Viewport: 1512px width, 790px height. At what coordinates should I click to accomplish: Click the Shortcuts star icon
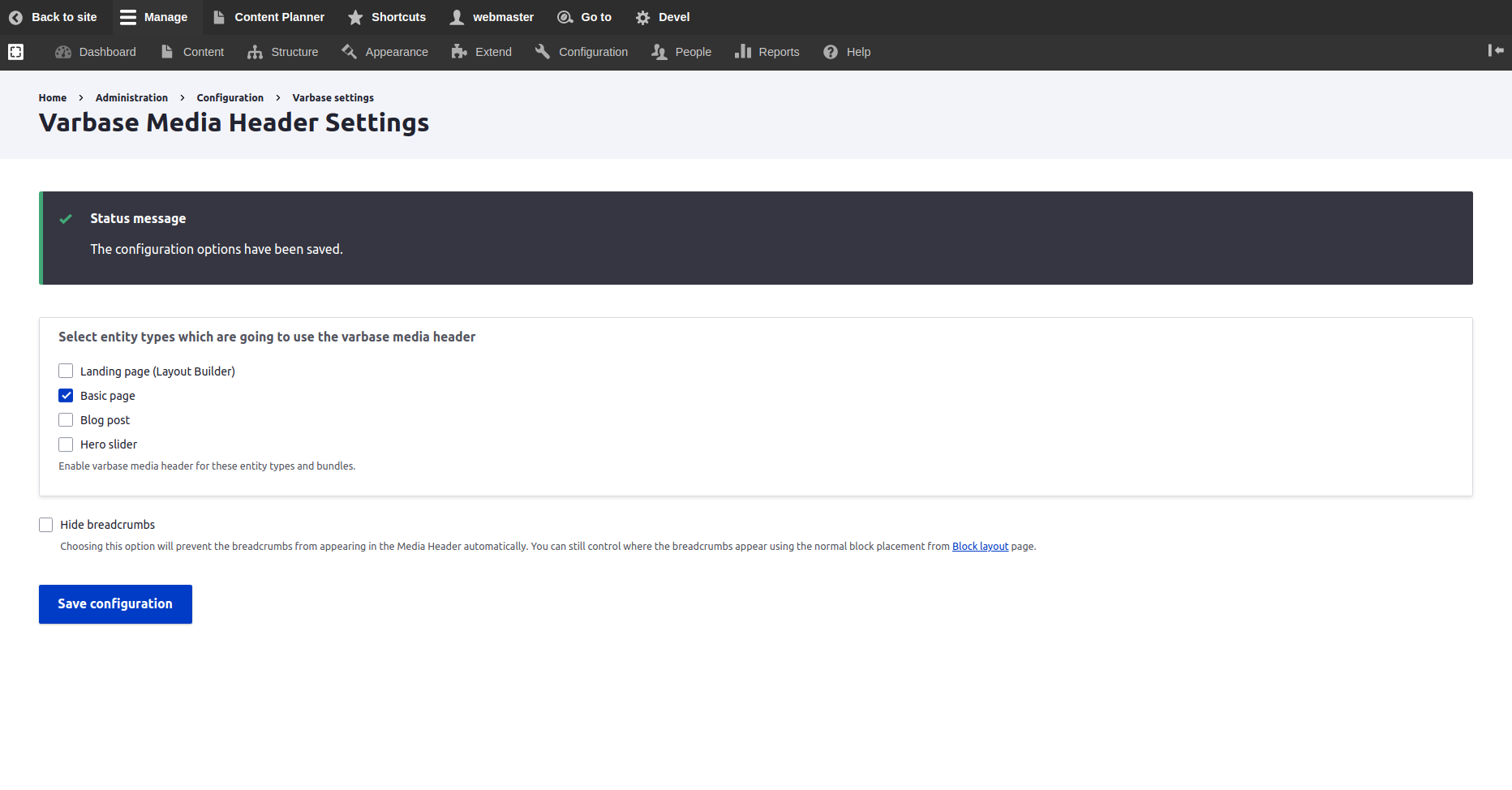355,17
